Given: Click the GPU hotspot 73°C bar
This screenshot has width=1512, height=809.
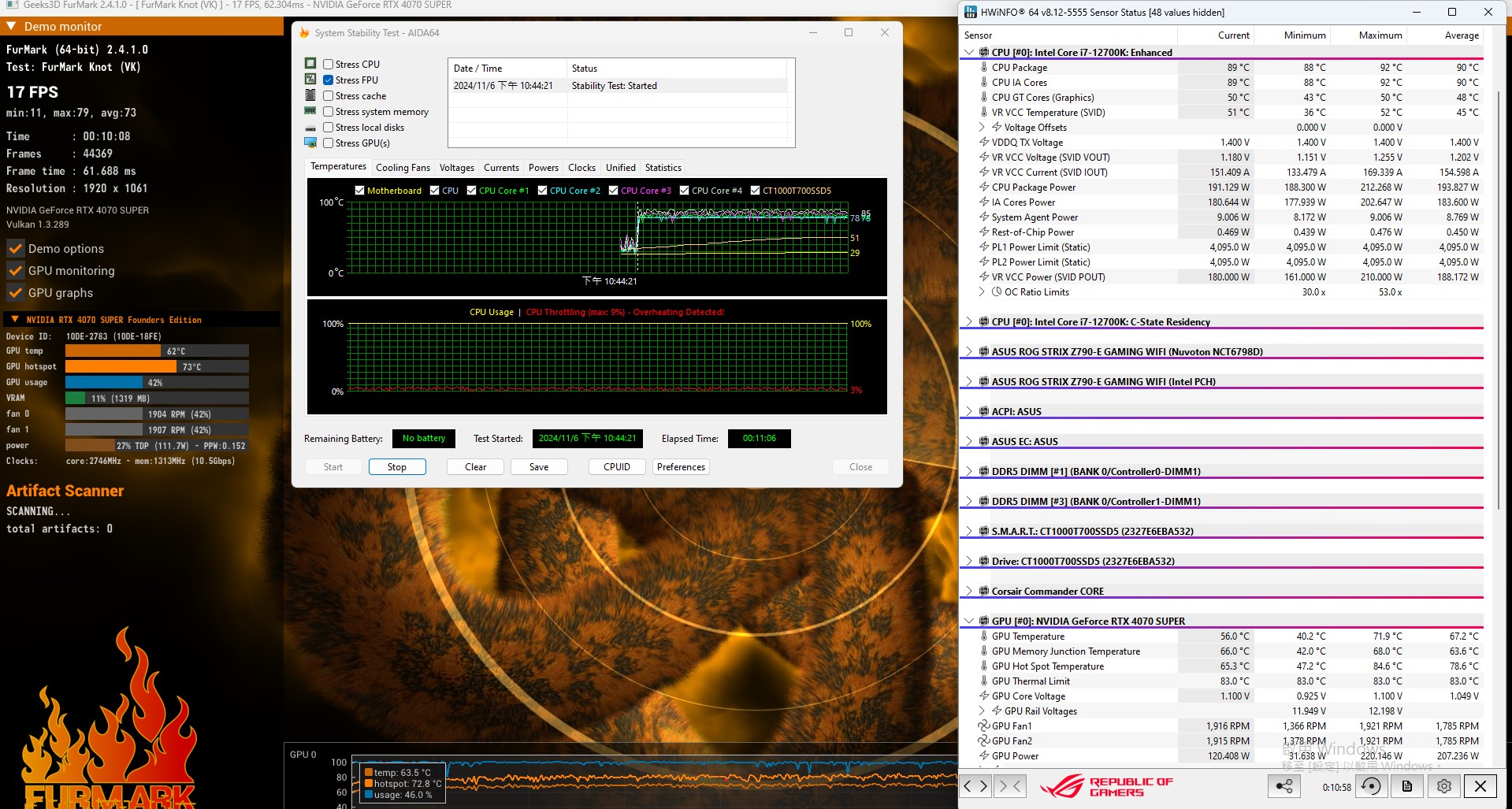Looking at the screenshot, I should click(x=157, y=366).
